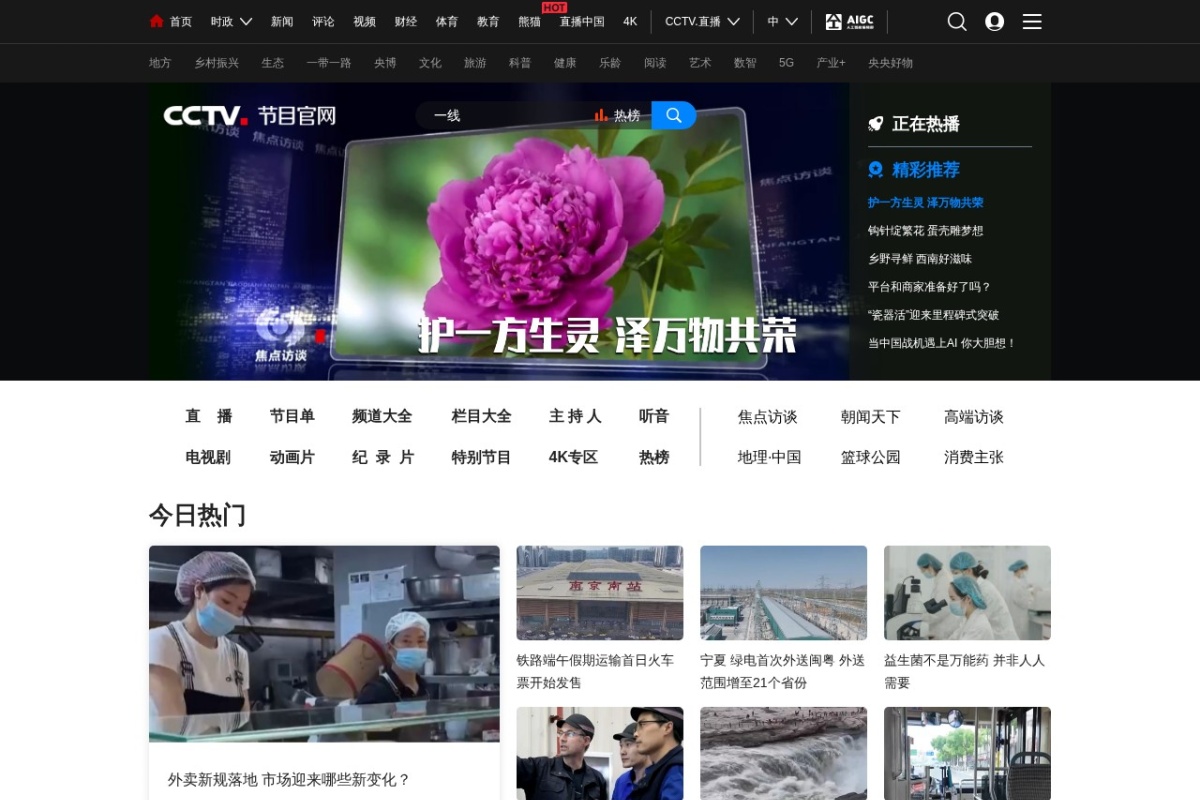Open the 护一方生灵 泽万物共荣 recommendation link

click(x=925, y=202)
